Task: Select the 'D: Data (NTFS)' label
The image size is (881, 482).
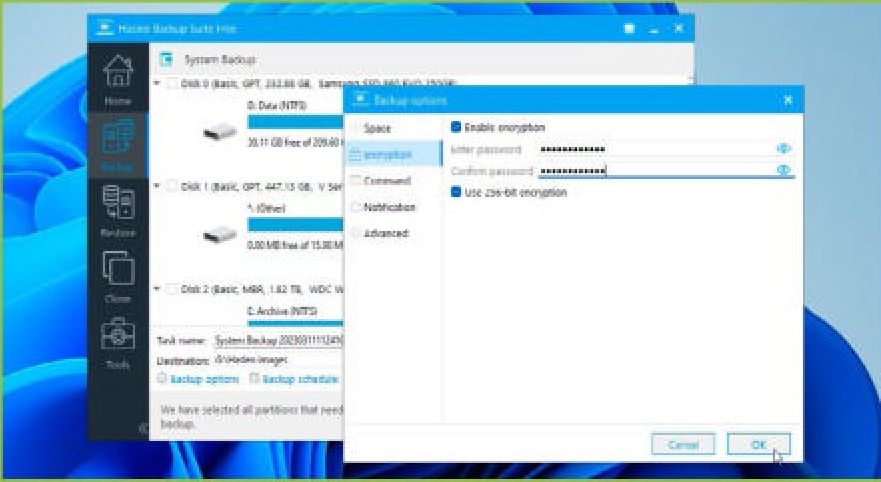Action: coord(277,105)
